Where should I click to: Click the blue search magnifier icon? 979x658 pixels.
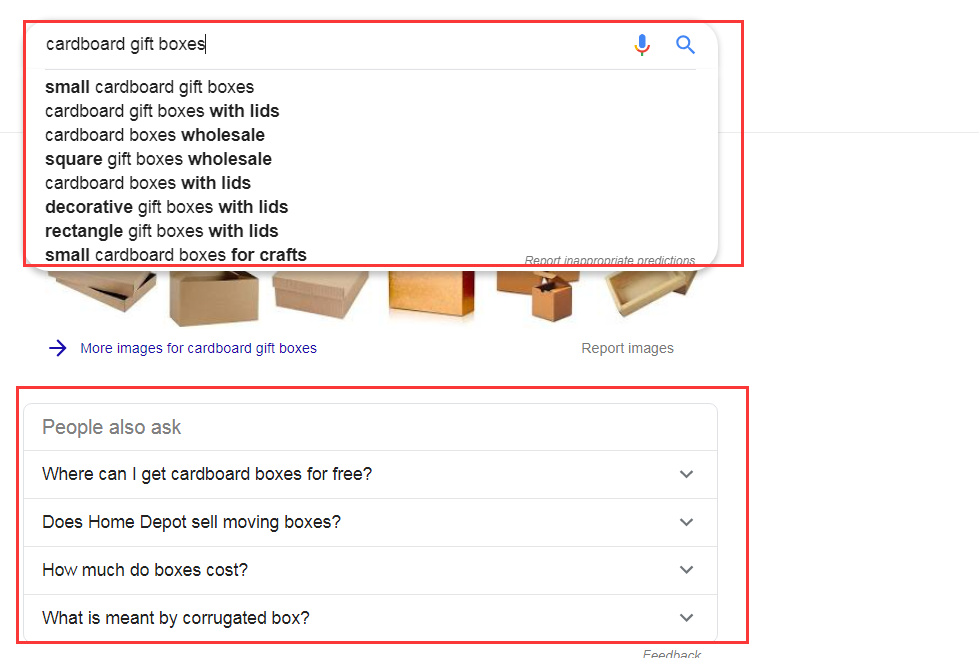(x=685, y=45)
